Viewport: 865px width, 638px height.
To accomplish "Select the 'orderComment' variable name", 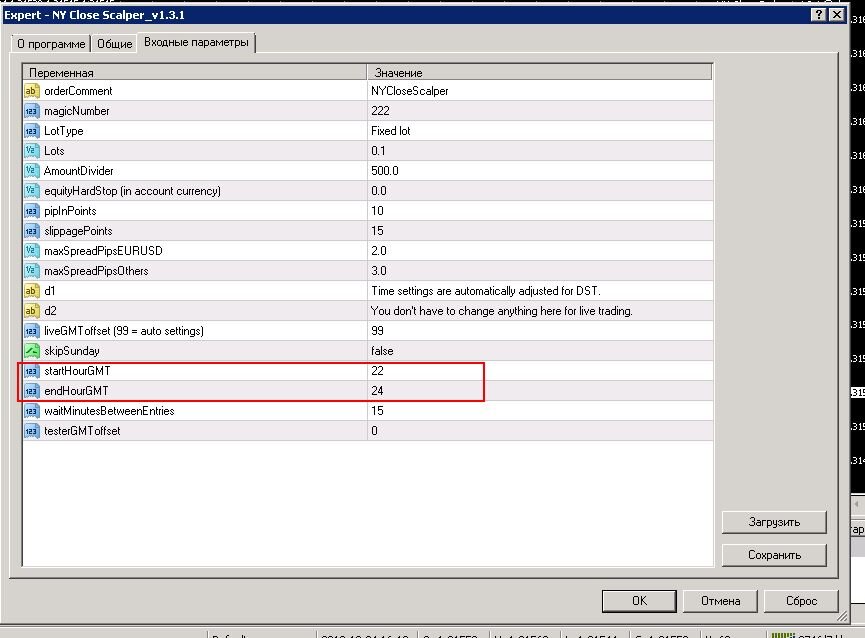I will (78, 91).
